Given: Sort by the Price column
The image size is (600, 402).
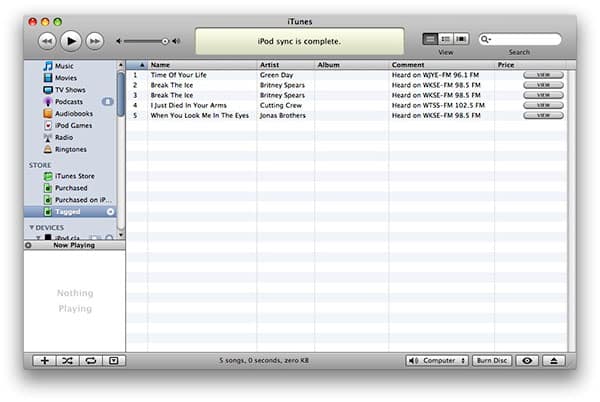Looking at the screenshot, I should pyautogui.click(x=530, y=65).
